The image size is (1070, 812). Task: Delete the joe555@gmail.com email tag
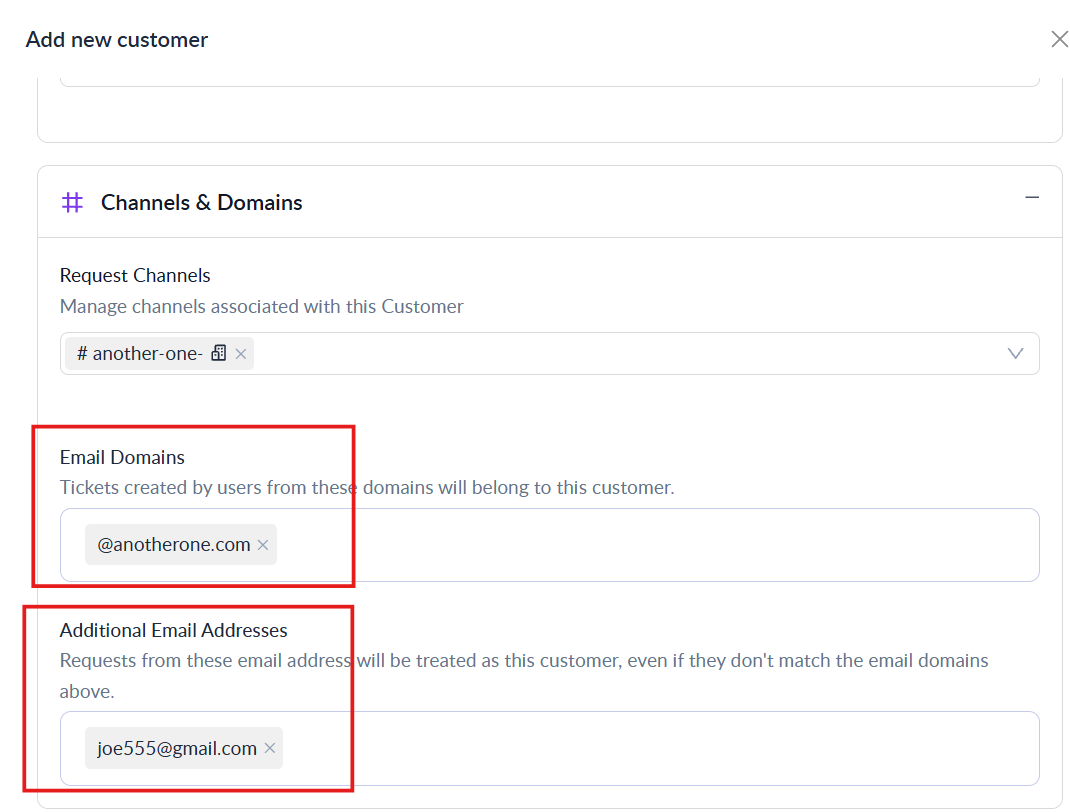(x=269, y=749)
